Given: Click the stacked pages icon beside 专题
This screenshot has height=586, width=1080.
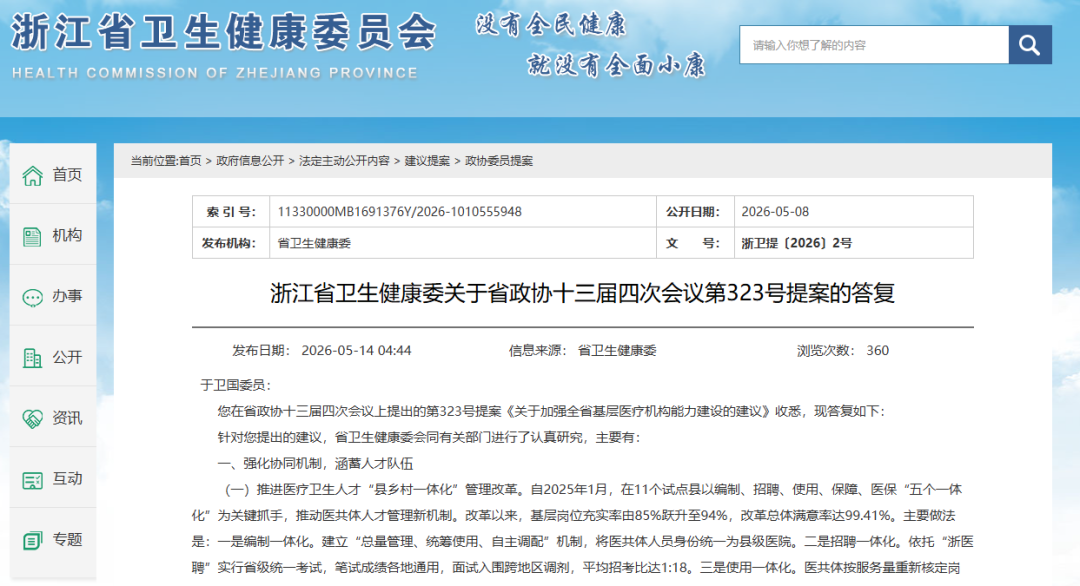Looking at the screenshot, I should coord(32,540).
